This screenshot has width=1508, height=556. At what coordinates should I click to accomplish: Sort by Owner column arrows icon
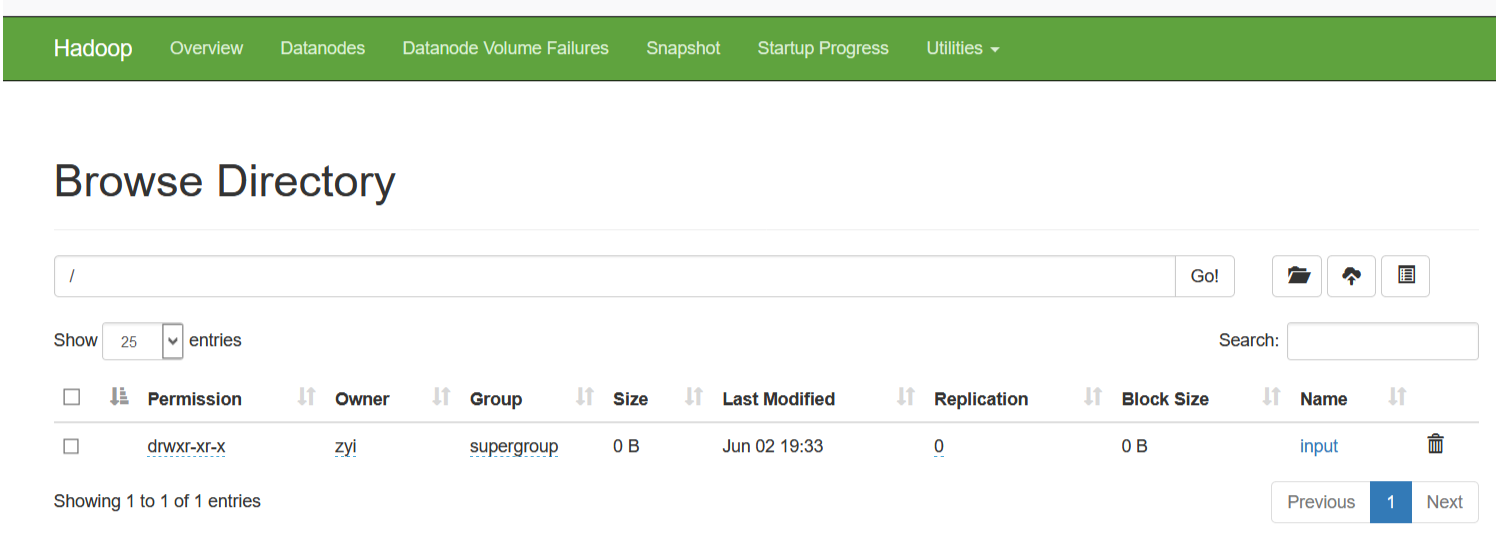(x=441, y=398)
